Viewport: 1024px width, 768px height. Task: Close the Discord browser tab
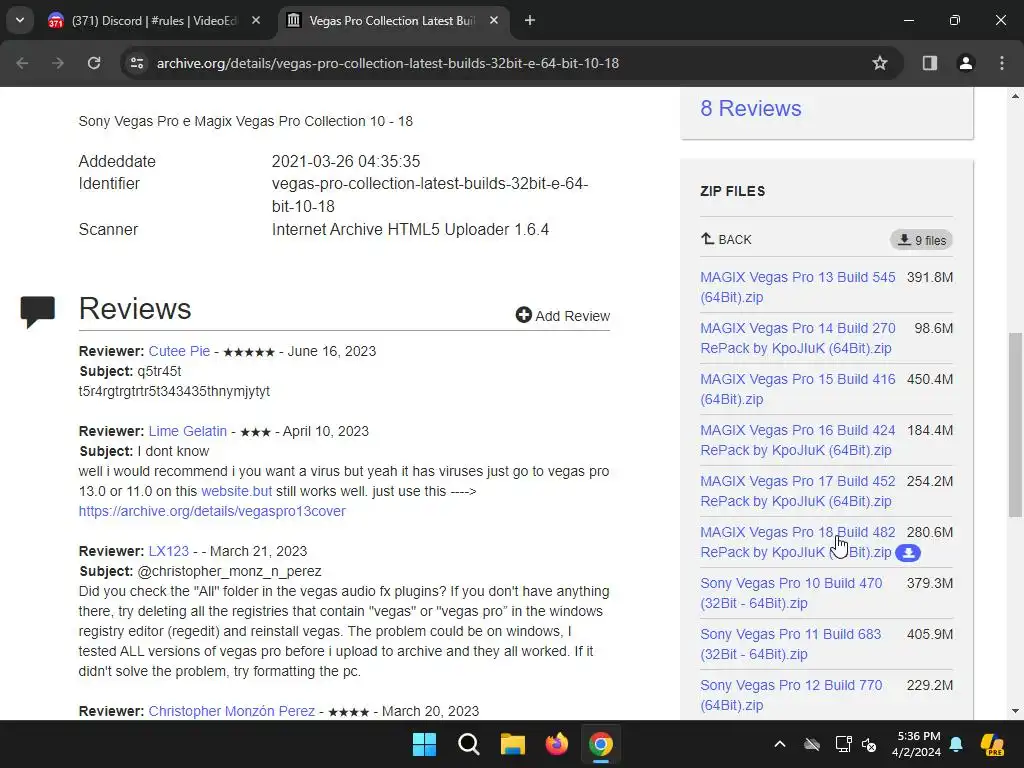(256, 21)
